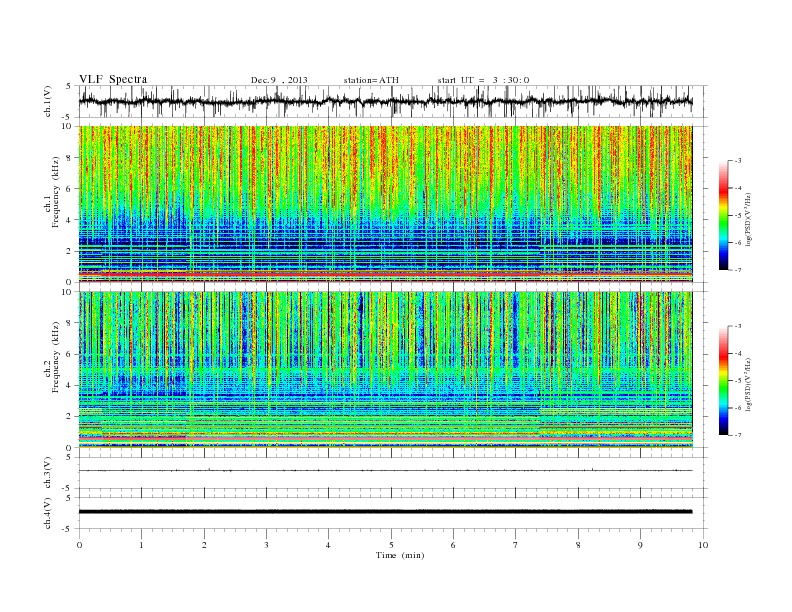Click the '3' tick on time axis
792x612 pixels.
tap(266, 545)
